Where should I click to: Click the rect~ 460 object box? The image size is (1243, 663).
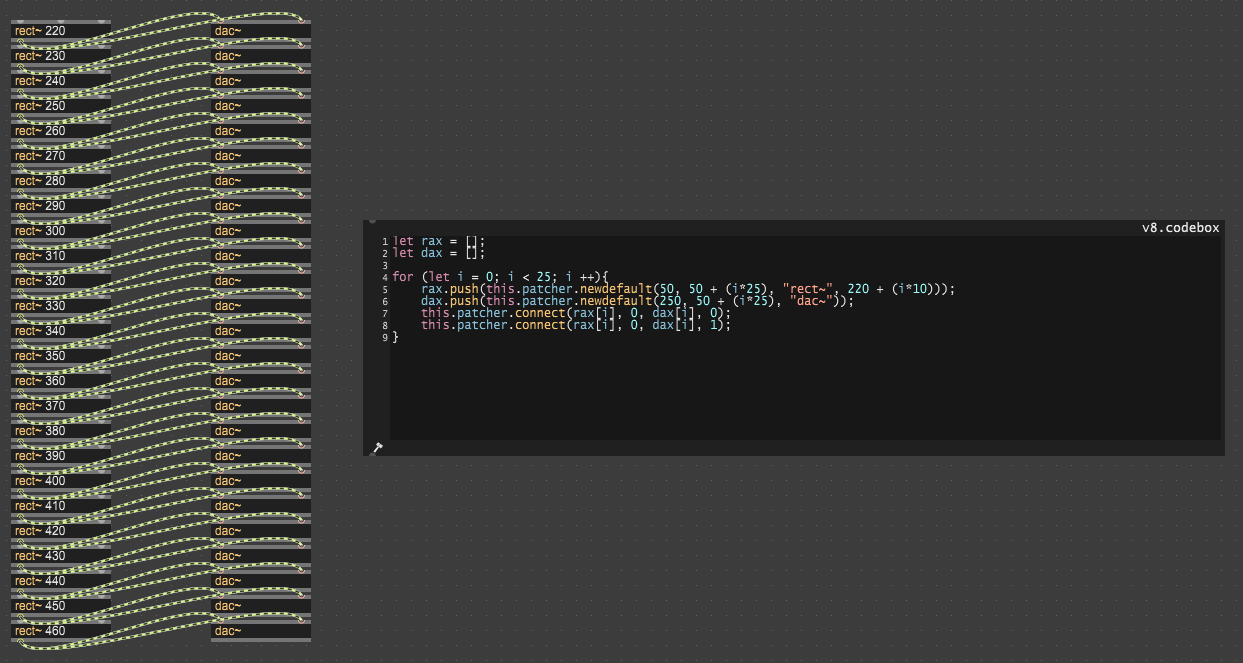pos(60,631)
